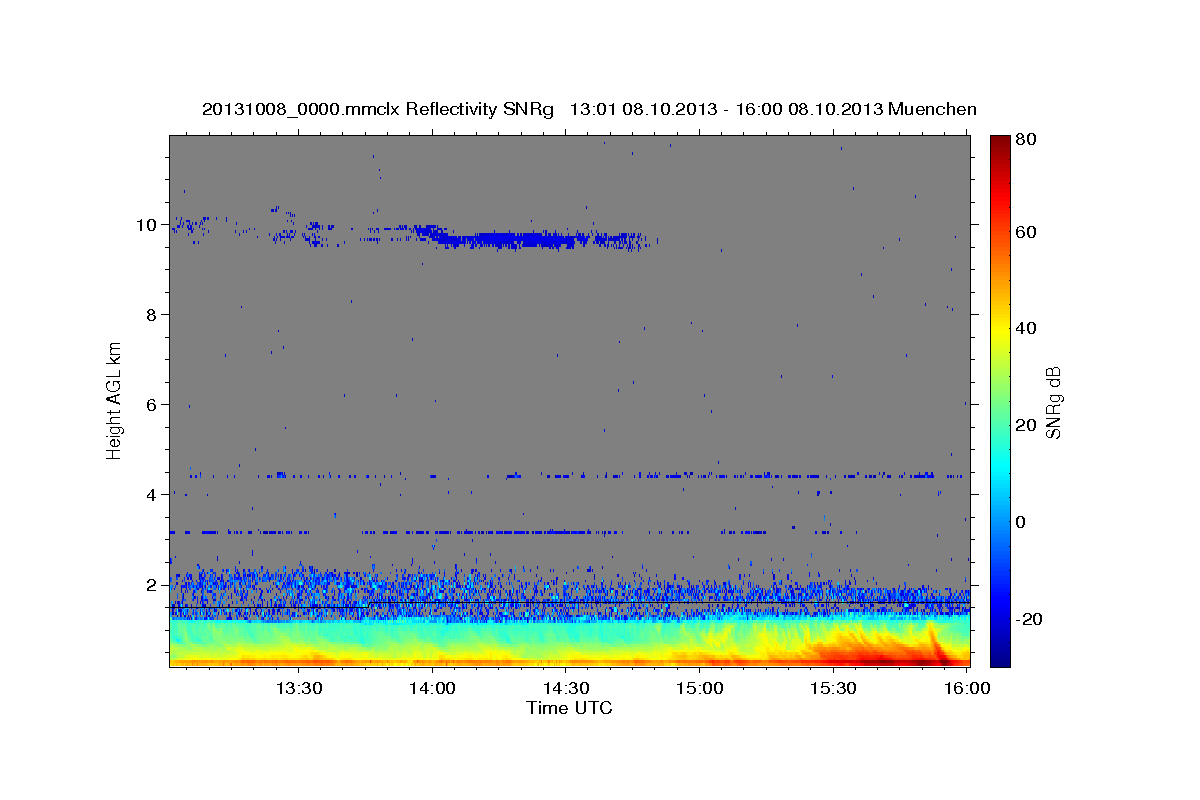1200x800 pixels.
Task: Click the green middle section of colorbar
Action: [1000, 400]
